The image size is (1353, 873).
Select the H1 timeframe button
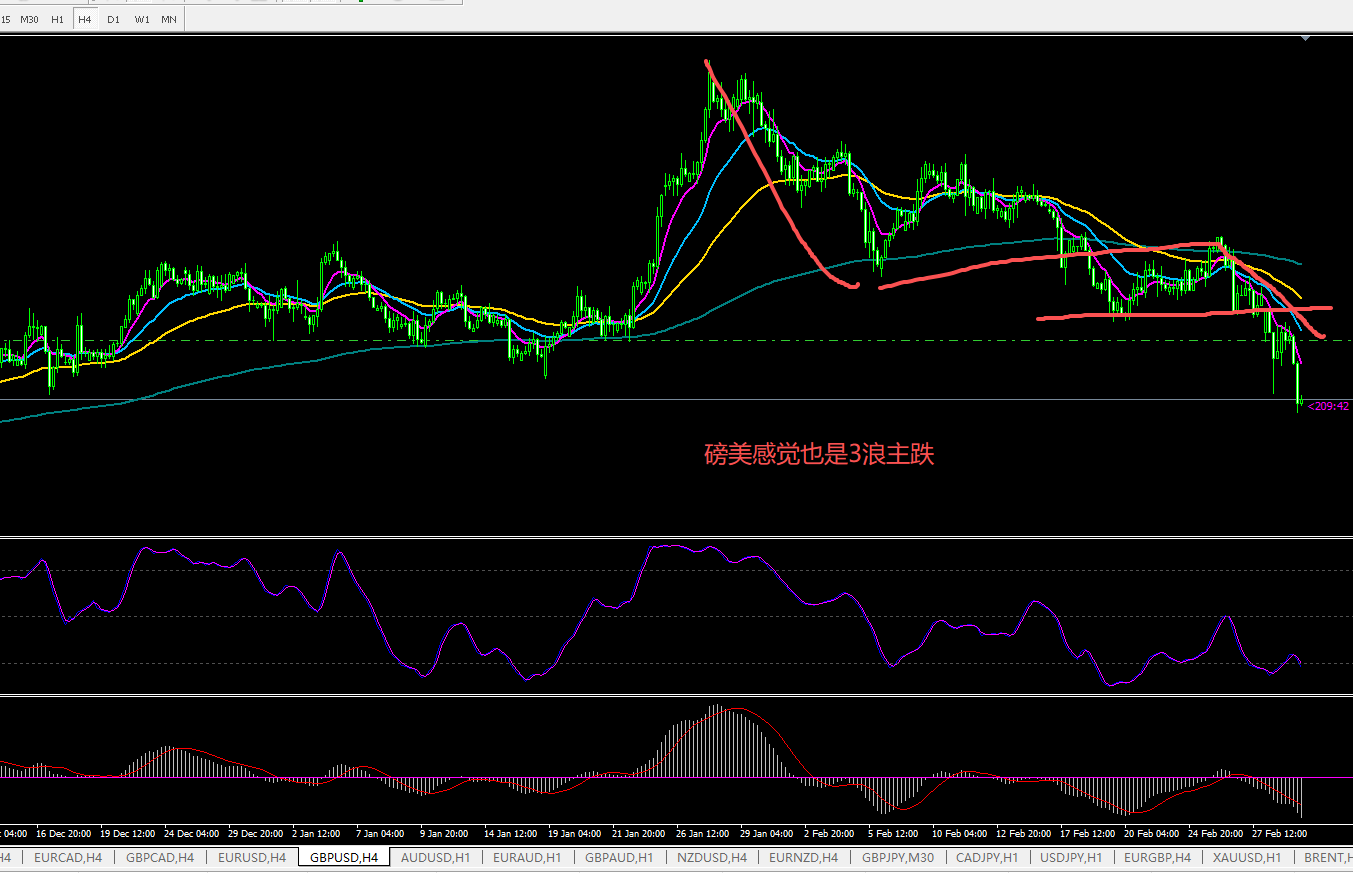pos(57,19)
